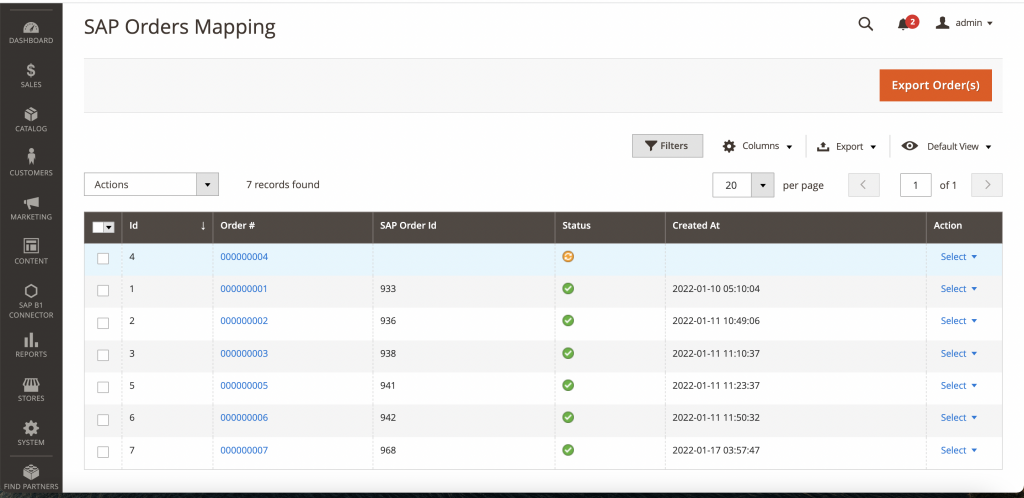Check the row for order 000000007
Image resolution: width=1024 pixels, height=498 pixels.
(x=103, y=452)
